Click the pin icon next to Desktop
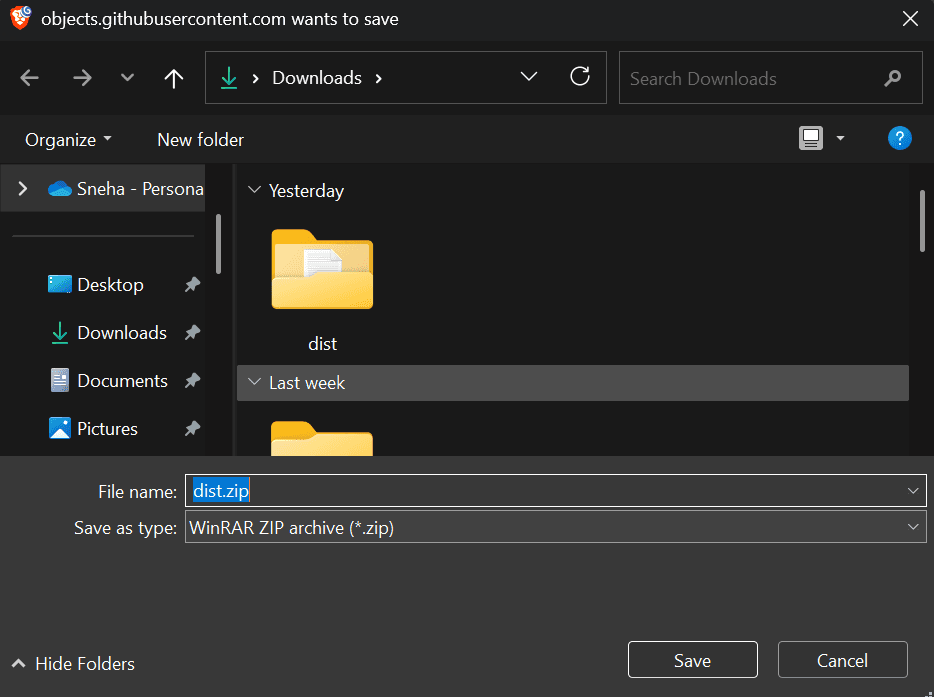Image resolution: width=934 pixels, height=697 pixels. tap(192, 285)
